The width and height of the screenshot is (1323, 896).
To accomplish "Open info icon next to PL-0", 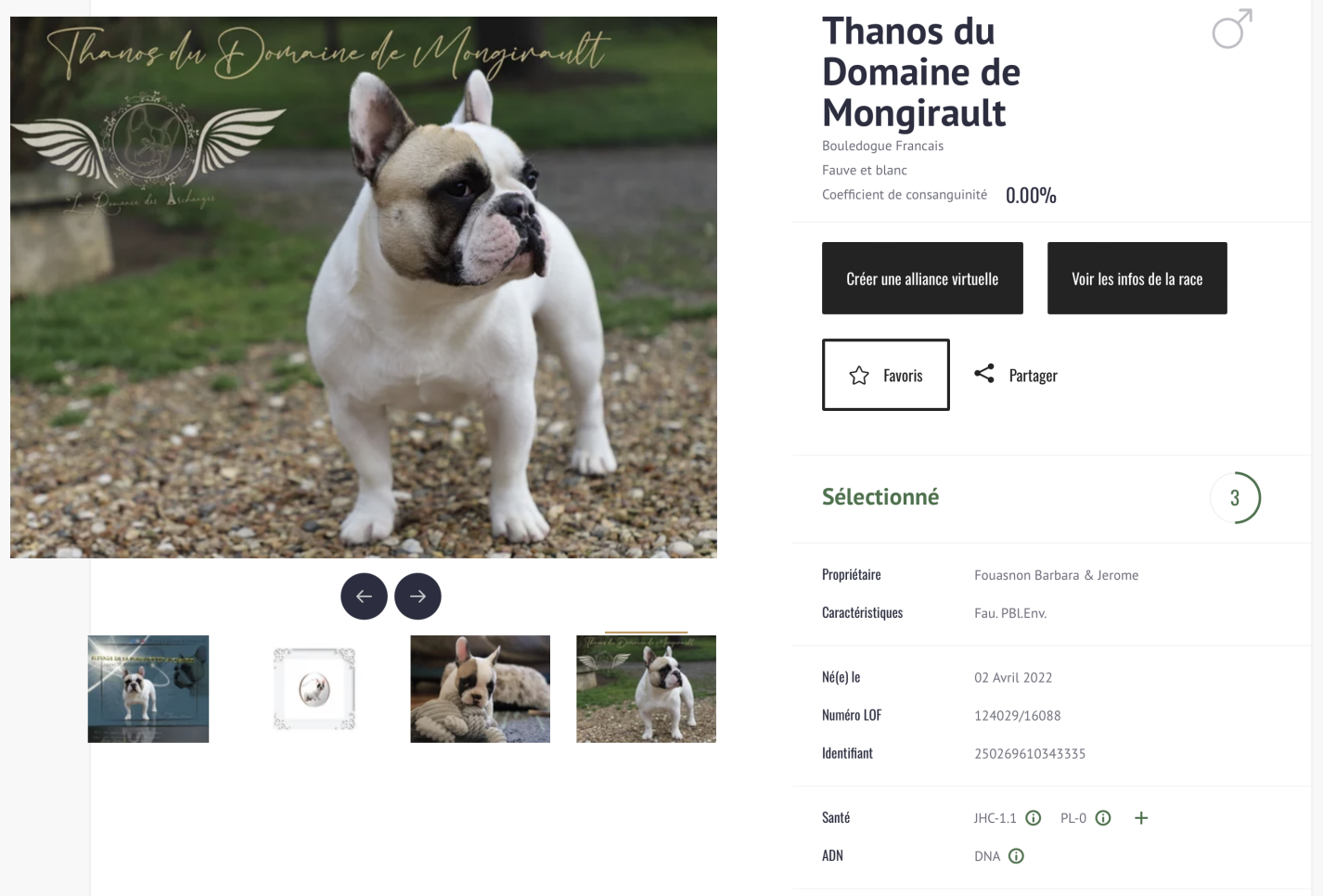I will (1103, 818).
